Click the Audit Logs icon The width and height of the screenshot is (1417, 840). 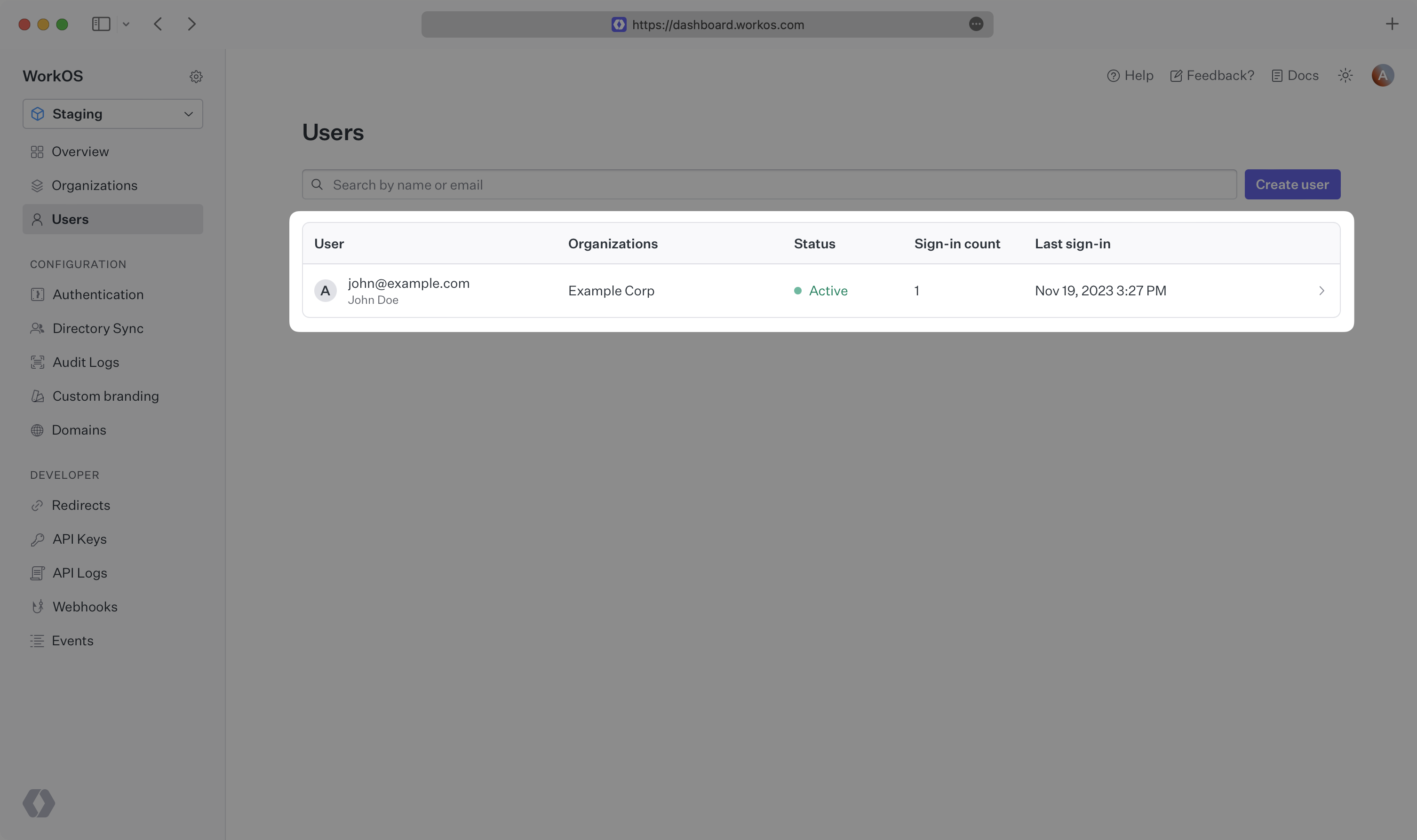(x=37, y=362)
